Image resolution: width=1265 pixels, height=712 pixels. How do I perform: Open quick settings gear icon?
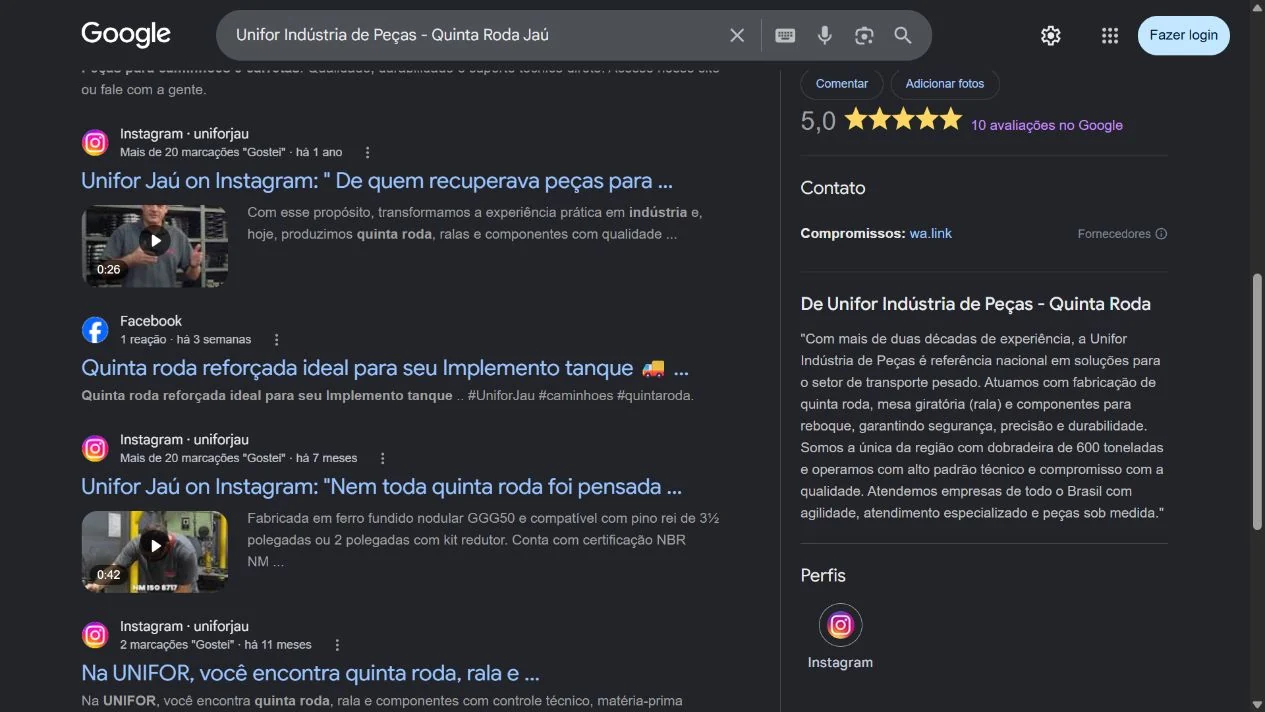[x=1050, y=36]
